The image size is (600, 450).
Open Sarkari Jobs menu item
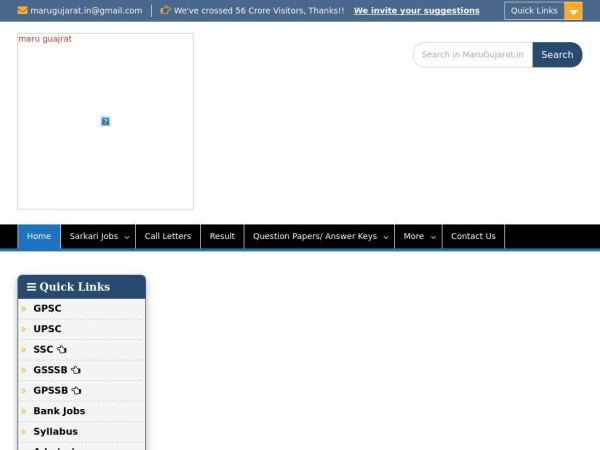coord(98,236)
